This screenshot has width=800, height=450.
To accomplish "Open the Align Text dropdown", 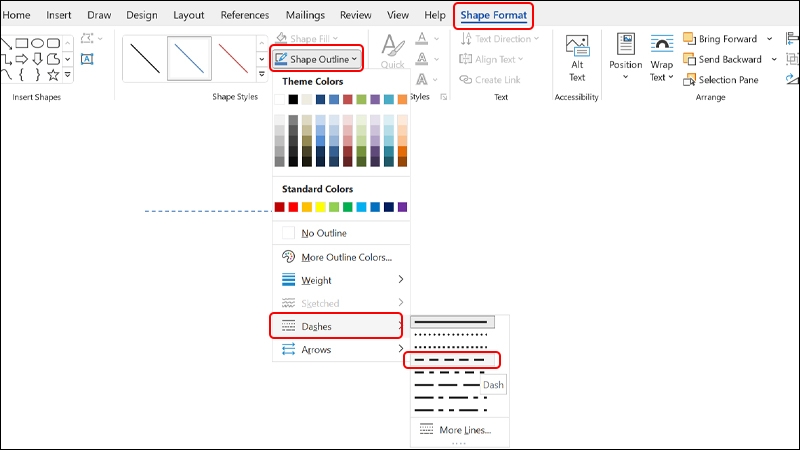I will [491, 59].
